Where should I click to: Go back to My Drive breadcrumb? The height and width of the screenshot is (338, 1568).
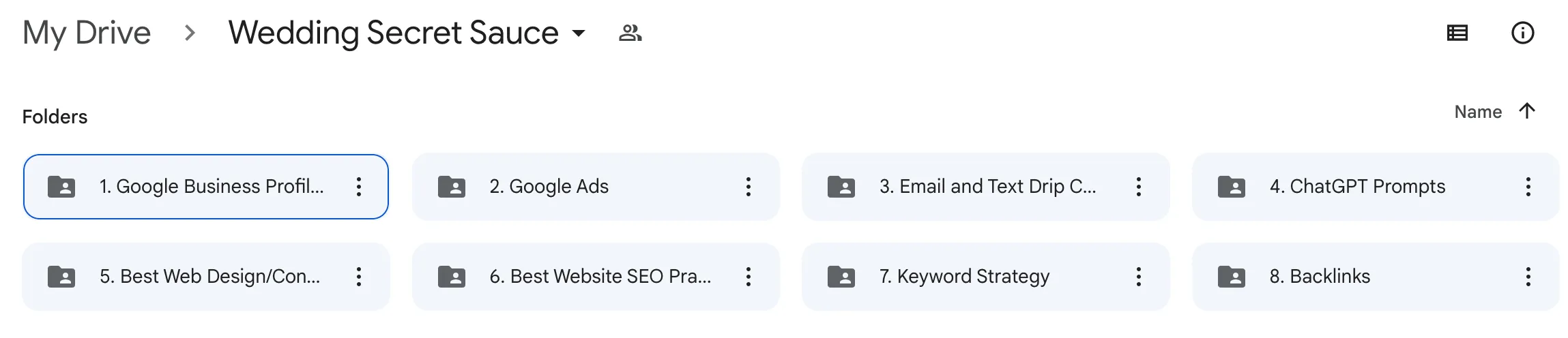tap(87, 33)
